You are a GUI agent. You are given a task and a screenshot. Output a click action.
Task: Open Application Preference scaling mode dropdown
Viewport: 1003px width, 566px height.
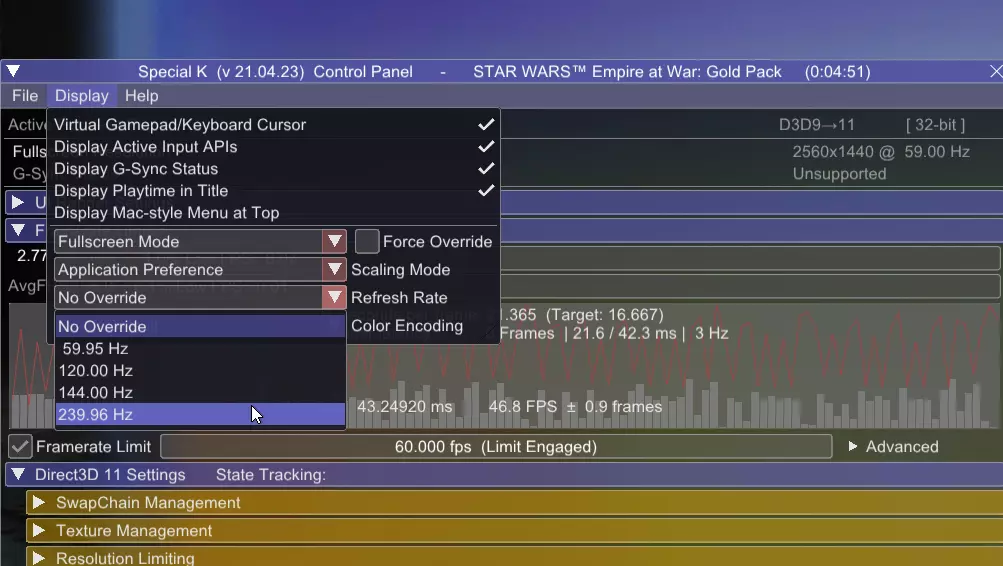tap(200, 270)
